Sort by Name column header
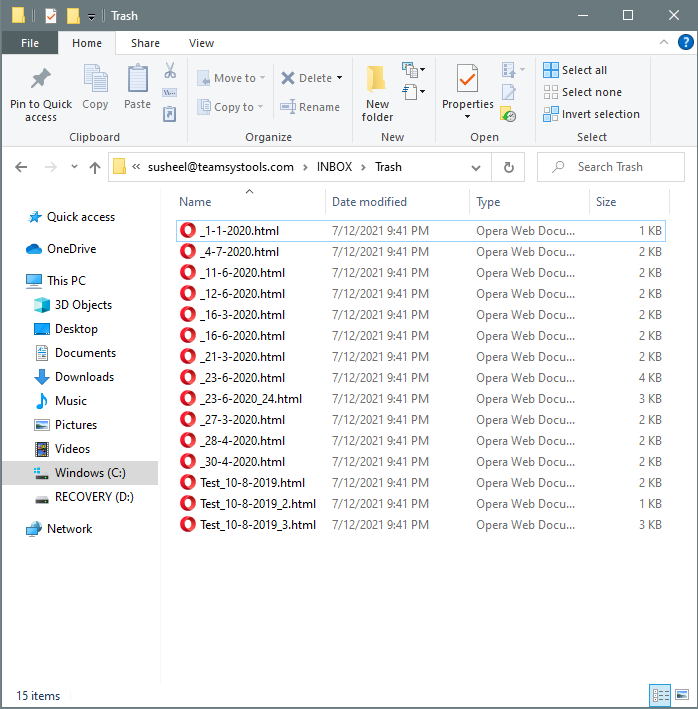This screenshot has width=698, height=709. (195, 202)
